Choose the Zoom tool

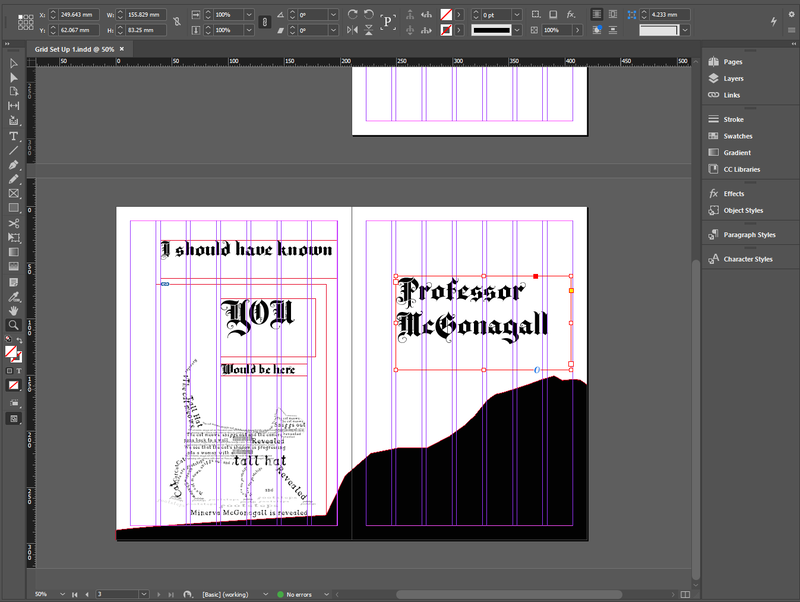click(x=14, y=325)
